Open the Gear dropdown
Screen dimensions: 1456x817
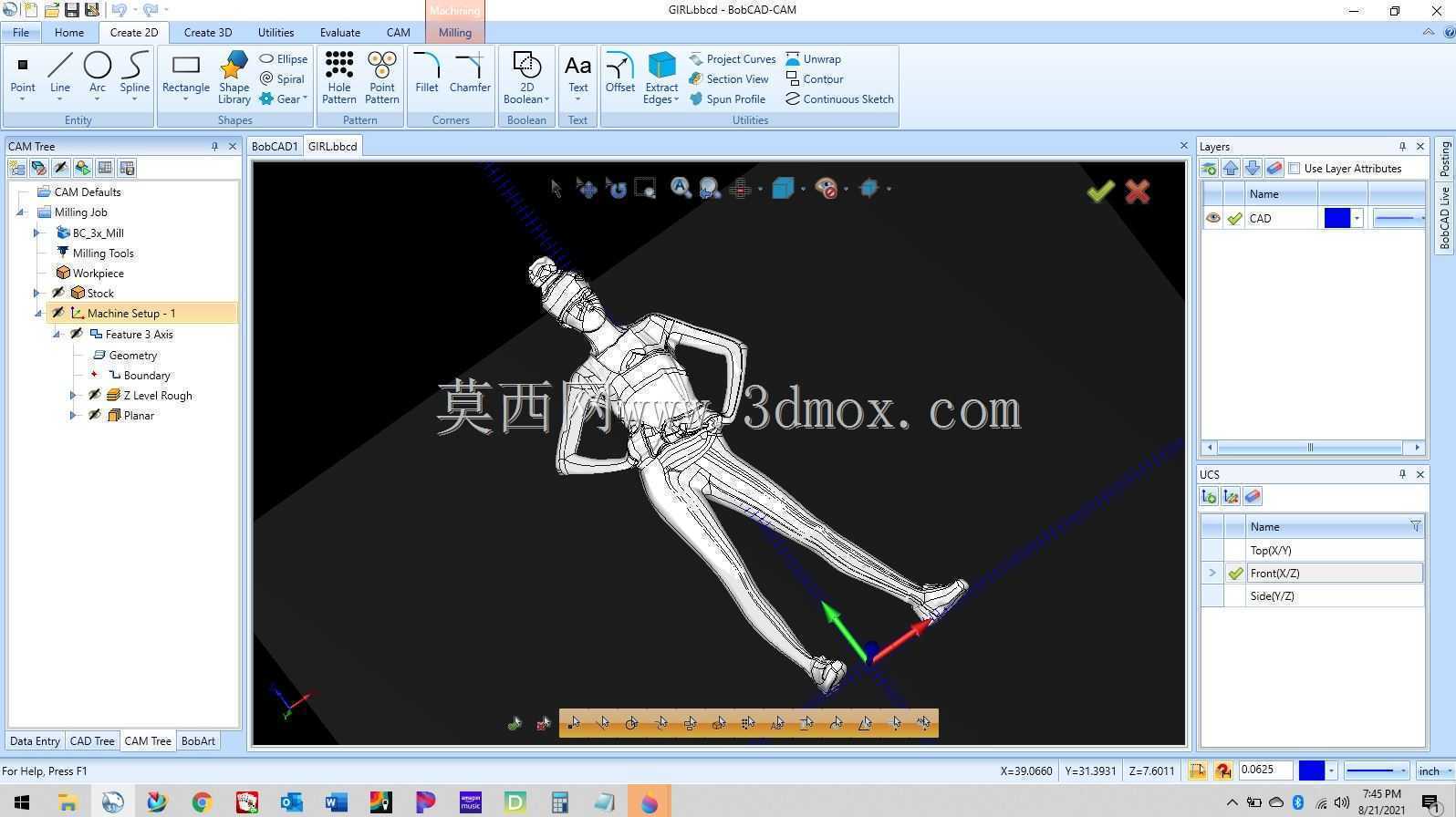click(x=284, y=99)
